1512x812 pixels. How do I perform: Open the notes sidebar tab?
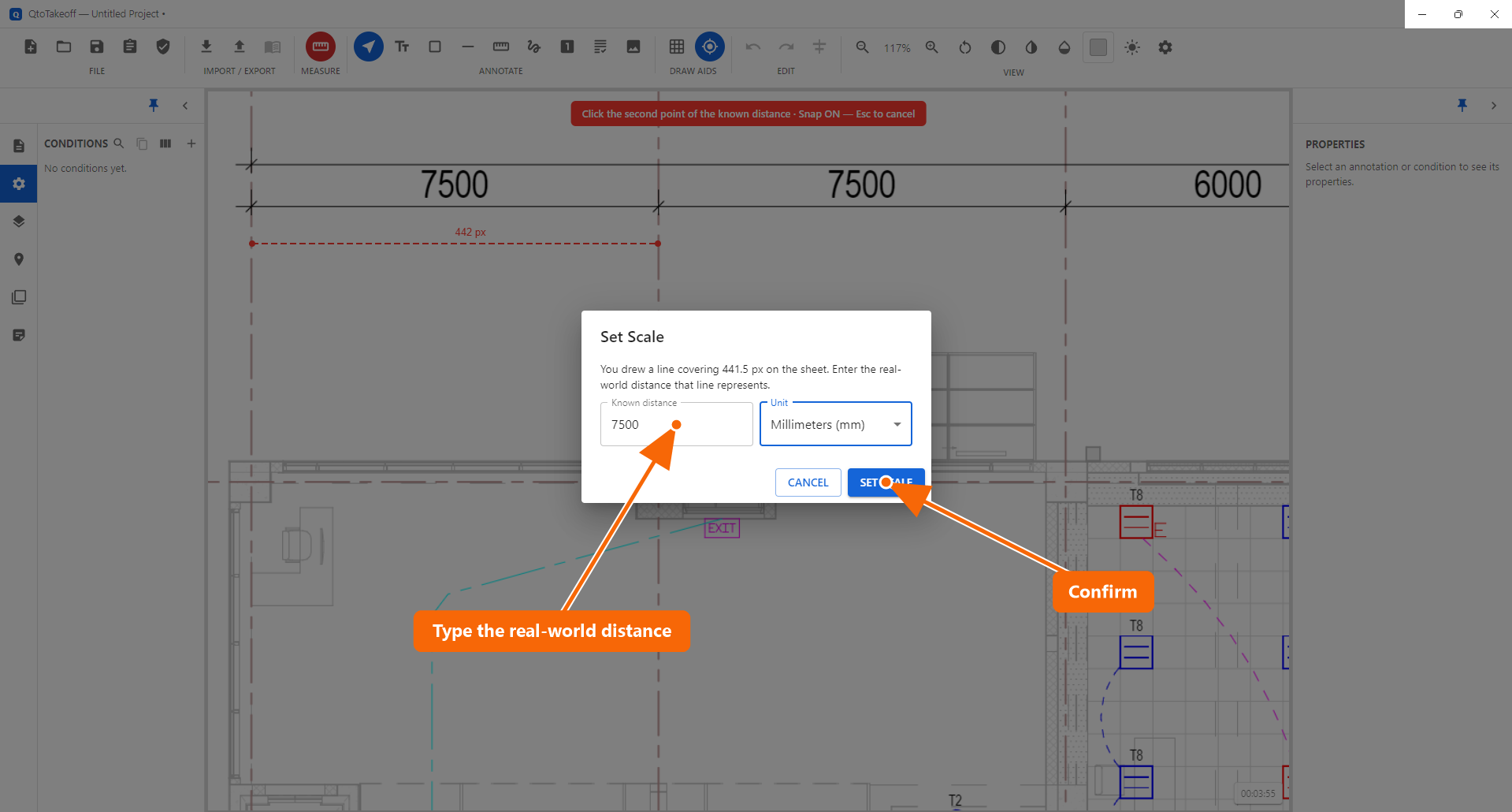point(19,335)
